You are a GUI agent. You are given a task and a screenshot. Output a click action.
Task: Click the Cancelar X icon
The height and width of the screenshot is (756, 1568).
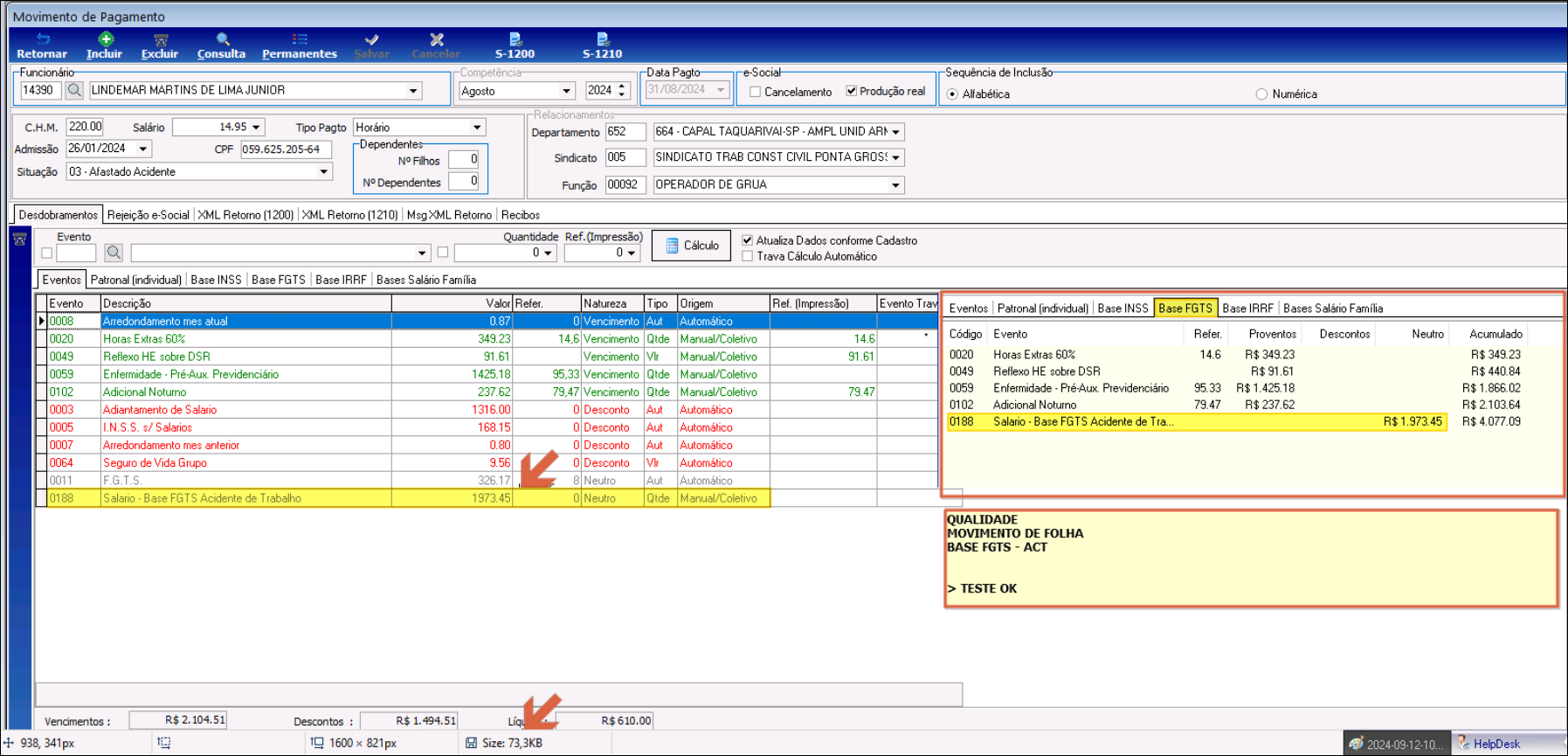437,39
